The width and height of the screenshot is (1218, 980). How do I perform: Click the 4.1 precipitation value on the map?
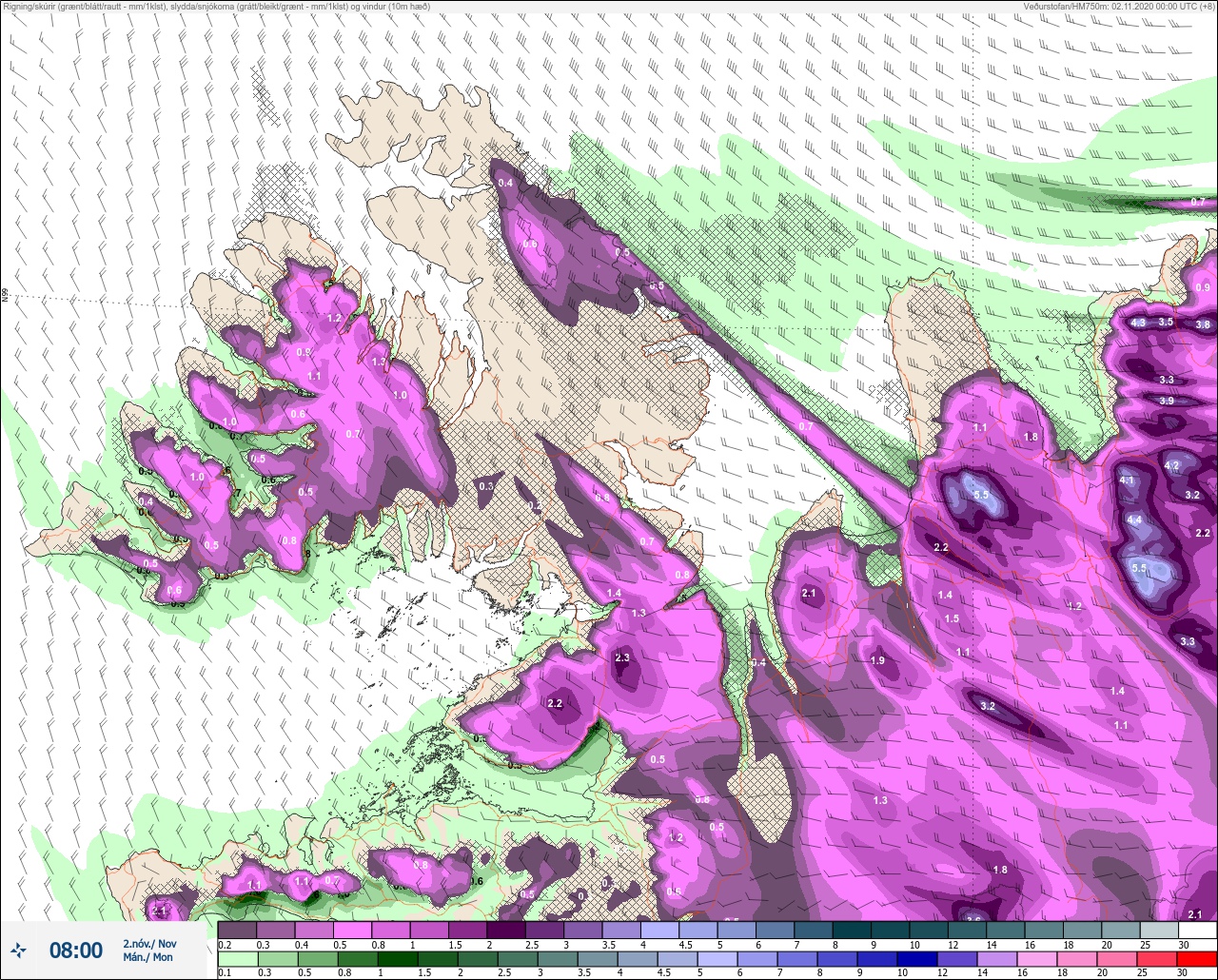coord(1128,480)
